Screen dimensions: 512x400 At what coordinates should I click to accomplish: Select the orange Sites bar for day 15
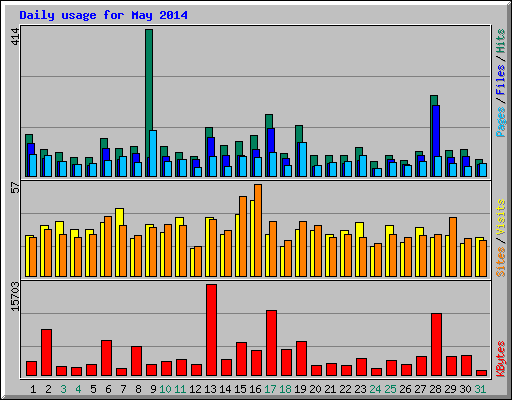[x=243, y=236]
